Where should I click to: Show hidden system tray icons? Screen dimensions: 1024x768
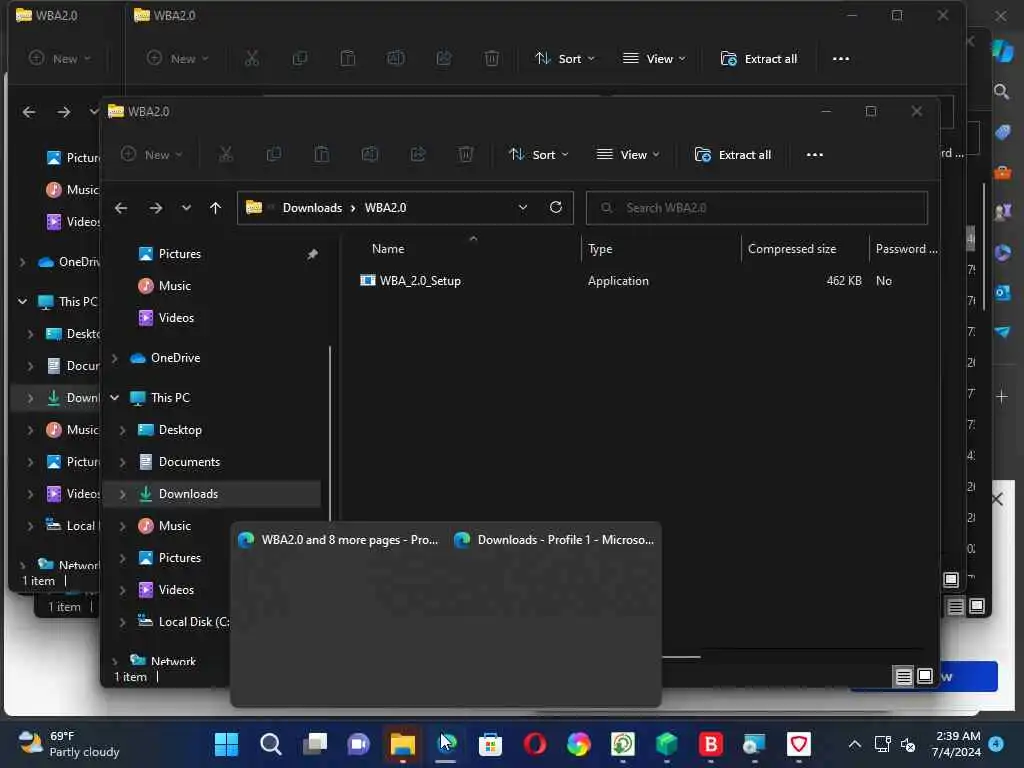pos(854,744)
